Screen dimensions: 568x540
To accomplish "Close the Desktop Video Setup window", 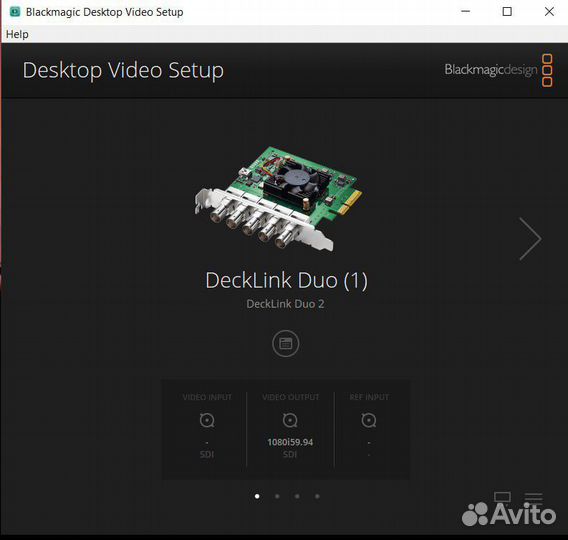I will (x=549, y=12).
